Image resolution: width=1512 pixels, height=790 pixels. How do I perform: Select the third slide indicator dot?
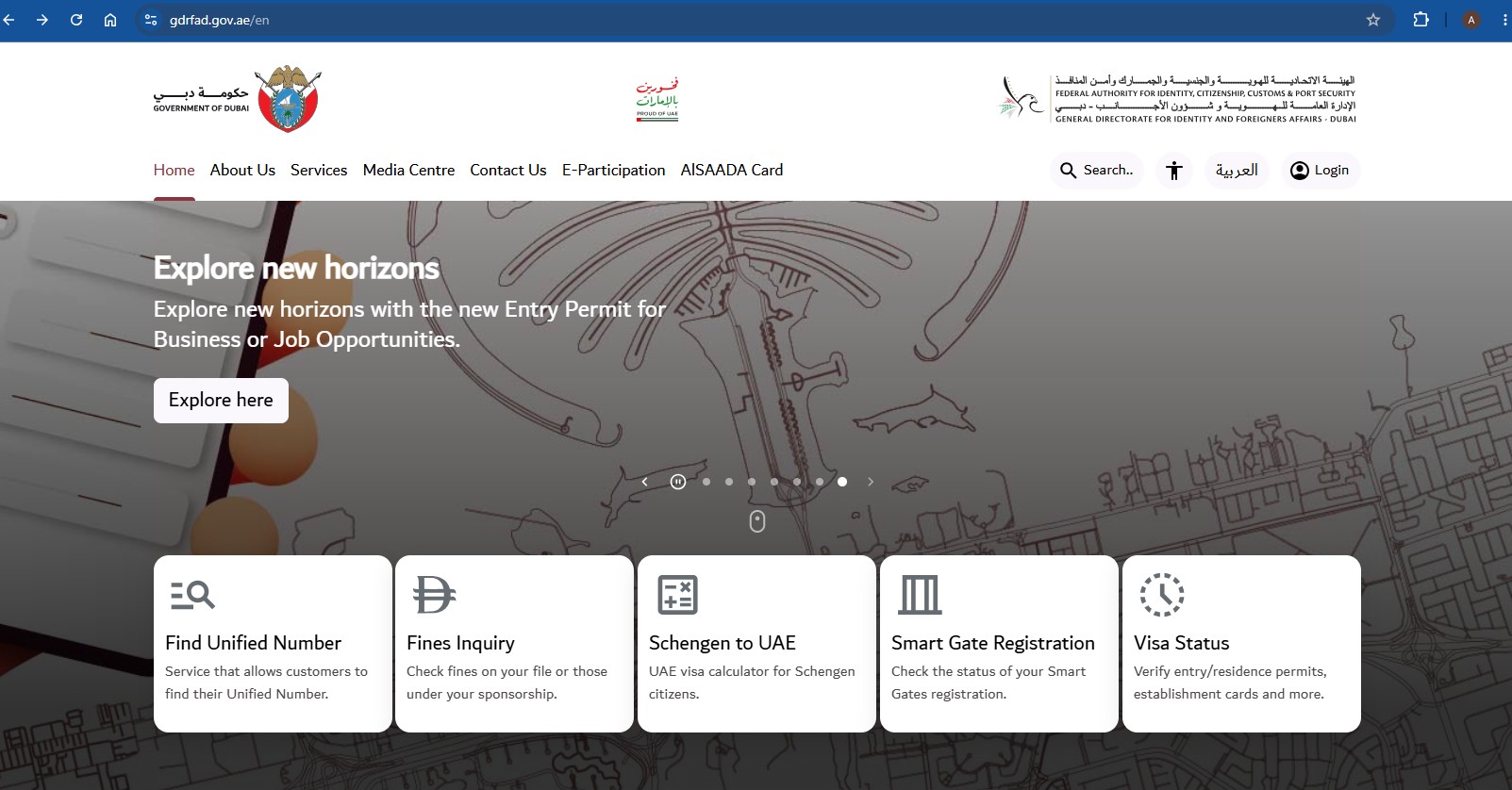[x=752, y=482]
